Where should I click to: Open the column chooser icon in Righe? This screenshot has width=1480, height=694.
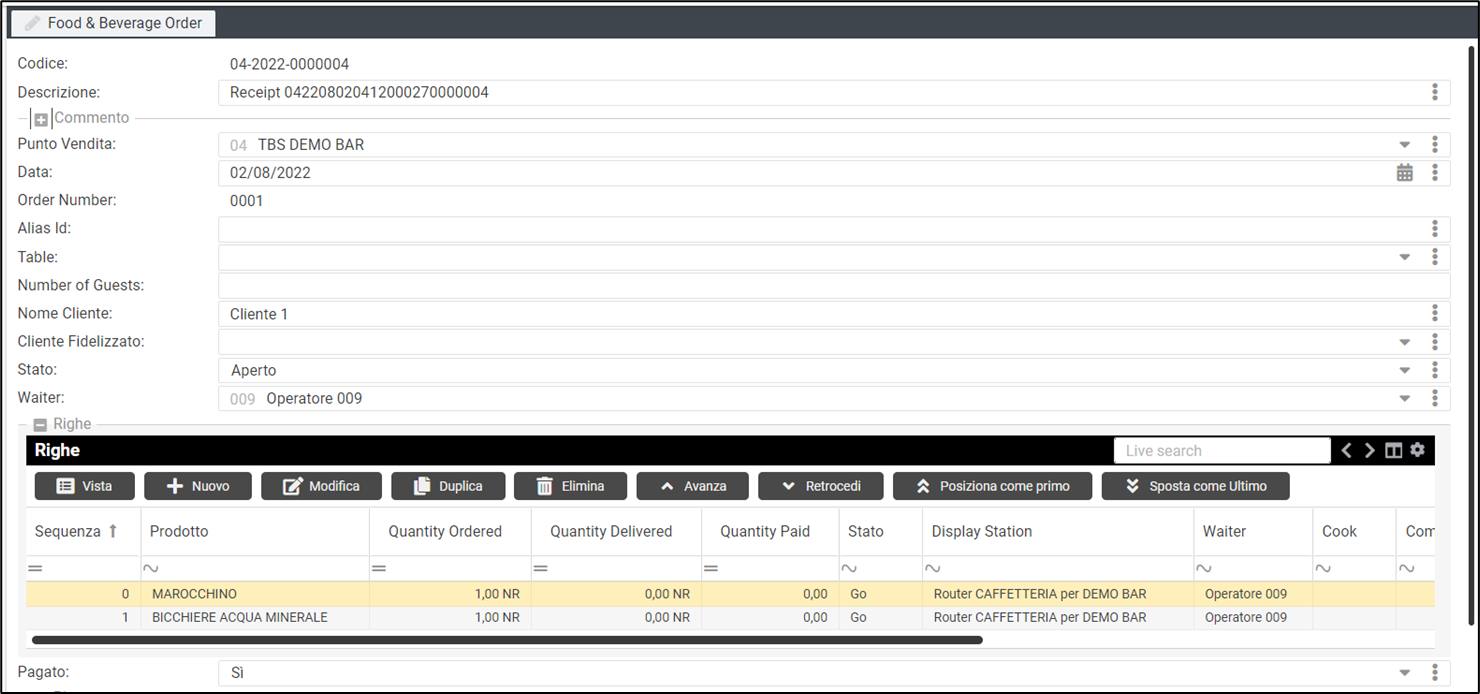click(1393, 451)
